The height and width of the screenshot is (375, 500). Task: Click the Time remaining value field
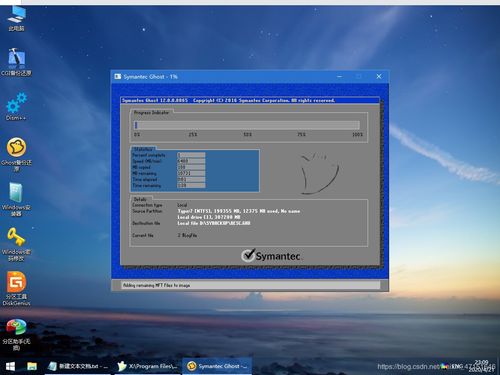pos(191,185)
